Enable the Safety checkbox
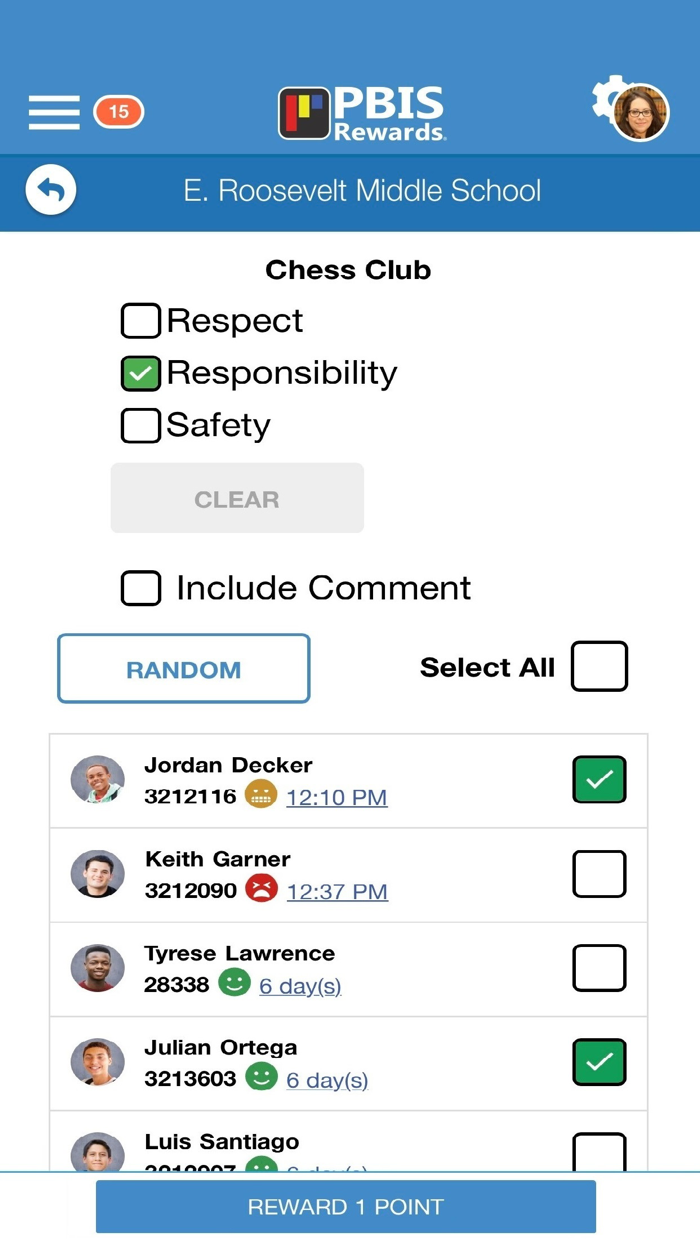700x1244 pixels. point(141,426)
